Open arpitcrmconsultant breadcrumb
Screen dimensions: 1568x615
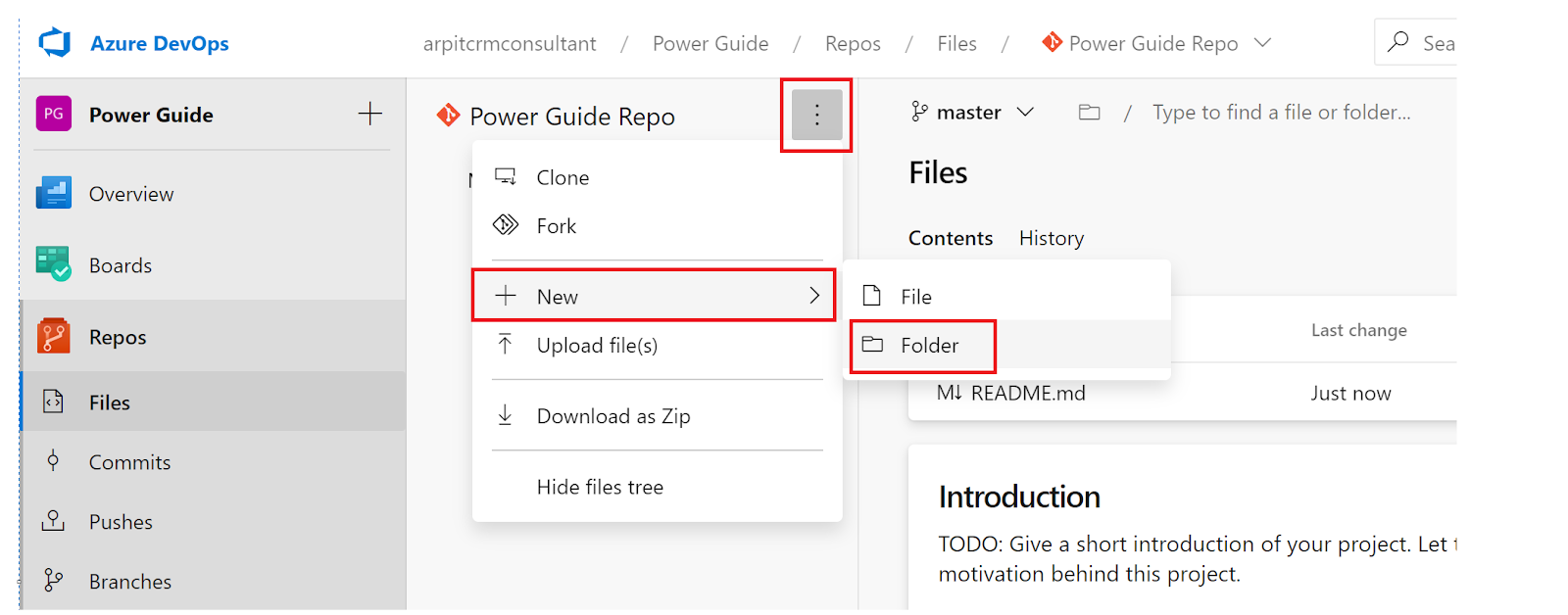509,44
